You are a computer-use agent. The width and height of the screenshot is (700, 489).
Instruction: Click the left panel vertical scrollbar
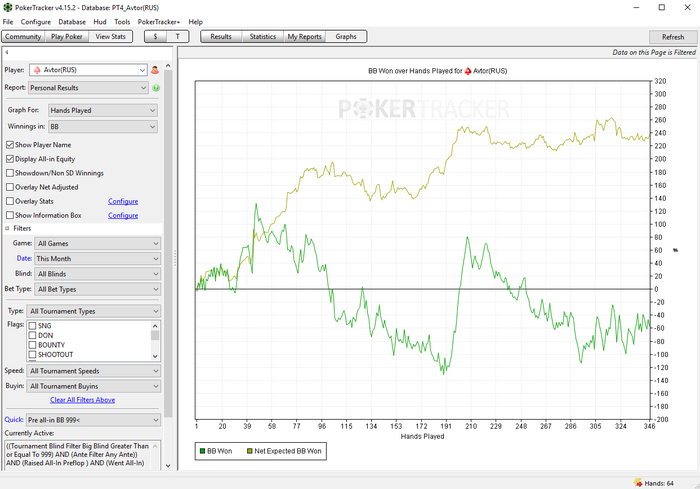168,243
